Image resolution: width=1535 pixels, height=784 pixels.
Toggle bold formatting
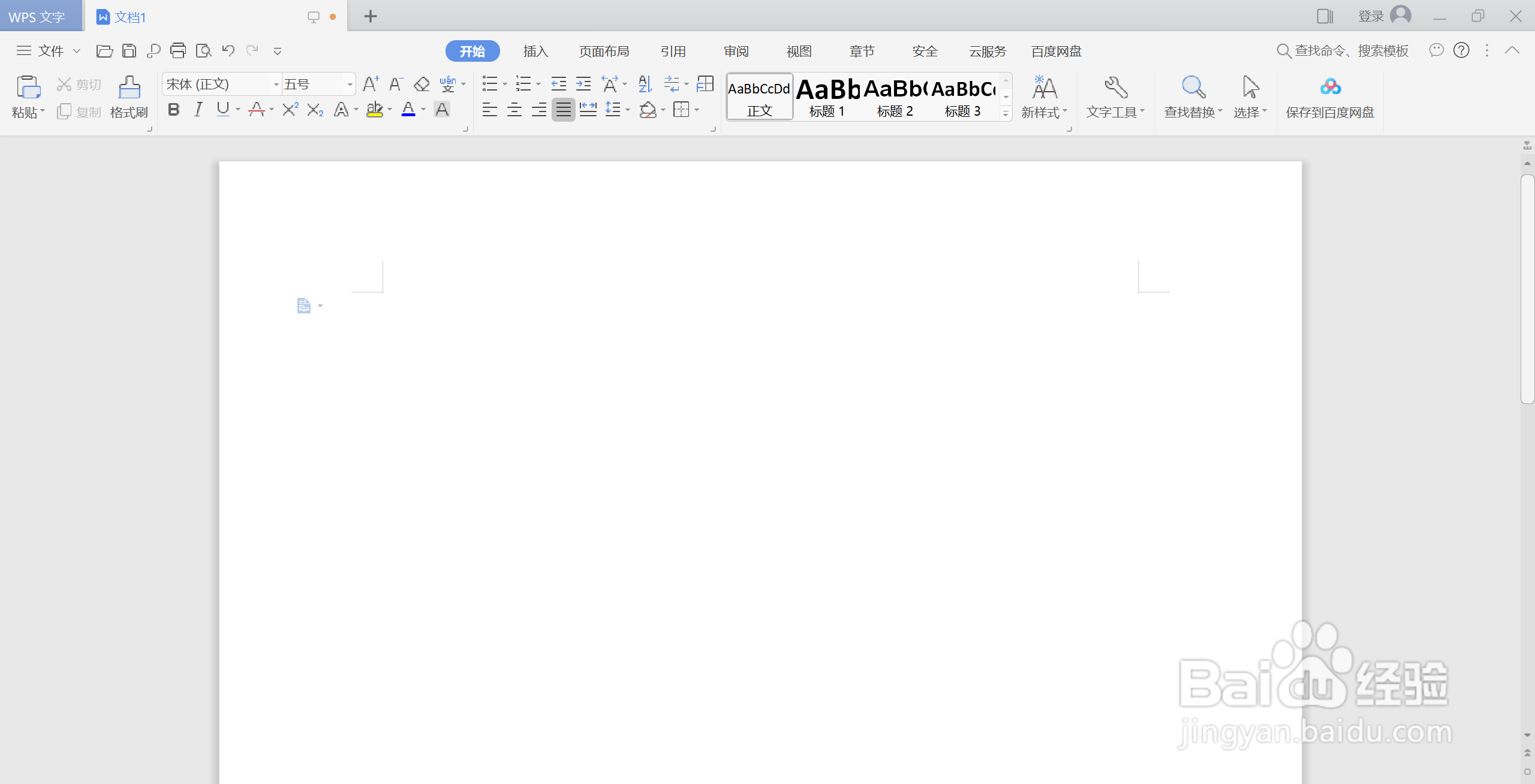[x=173, y=109]
